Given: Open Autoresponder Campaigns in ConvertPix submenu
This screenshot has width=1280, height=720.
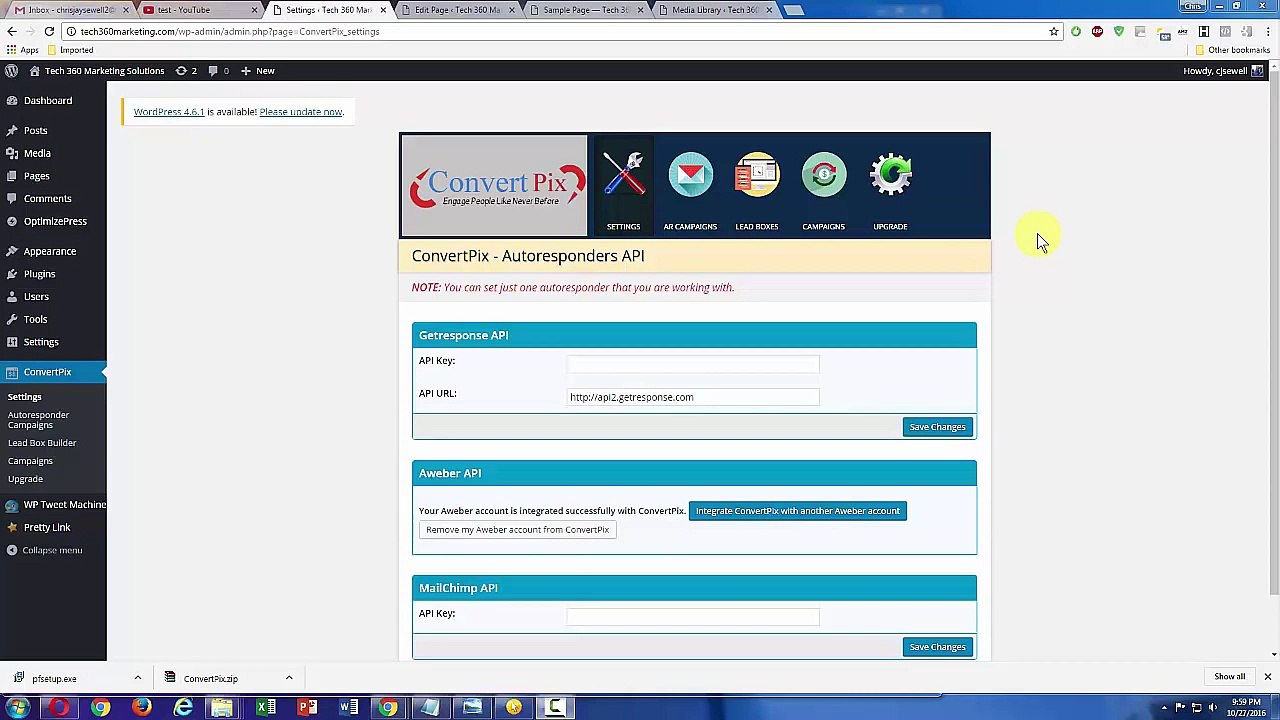Looking at the screenshot, I should pyautogui.click(x=39, y=420).
